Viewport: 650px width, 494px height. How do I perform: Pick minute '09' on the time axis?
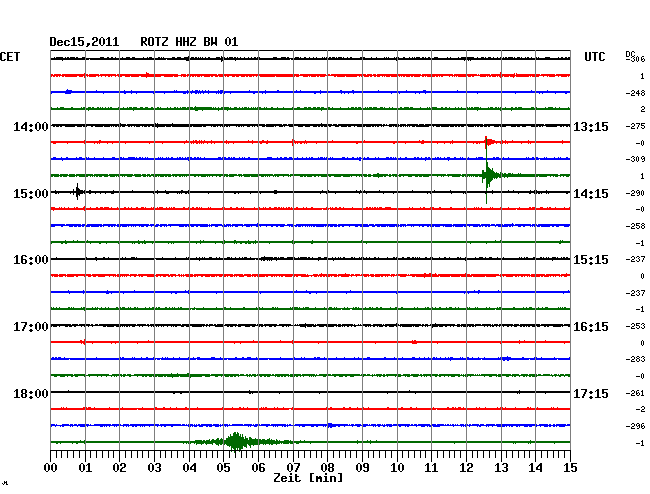[362, 467]
